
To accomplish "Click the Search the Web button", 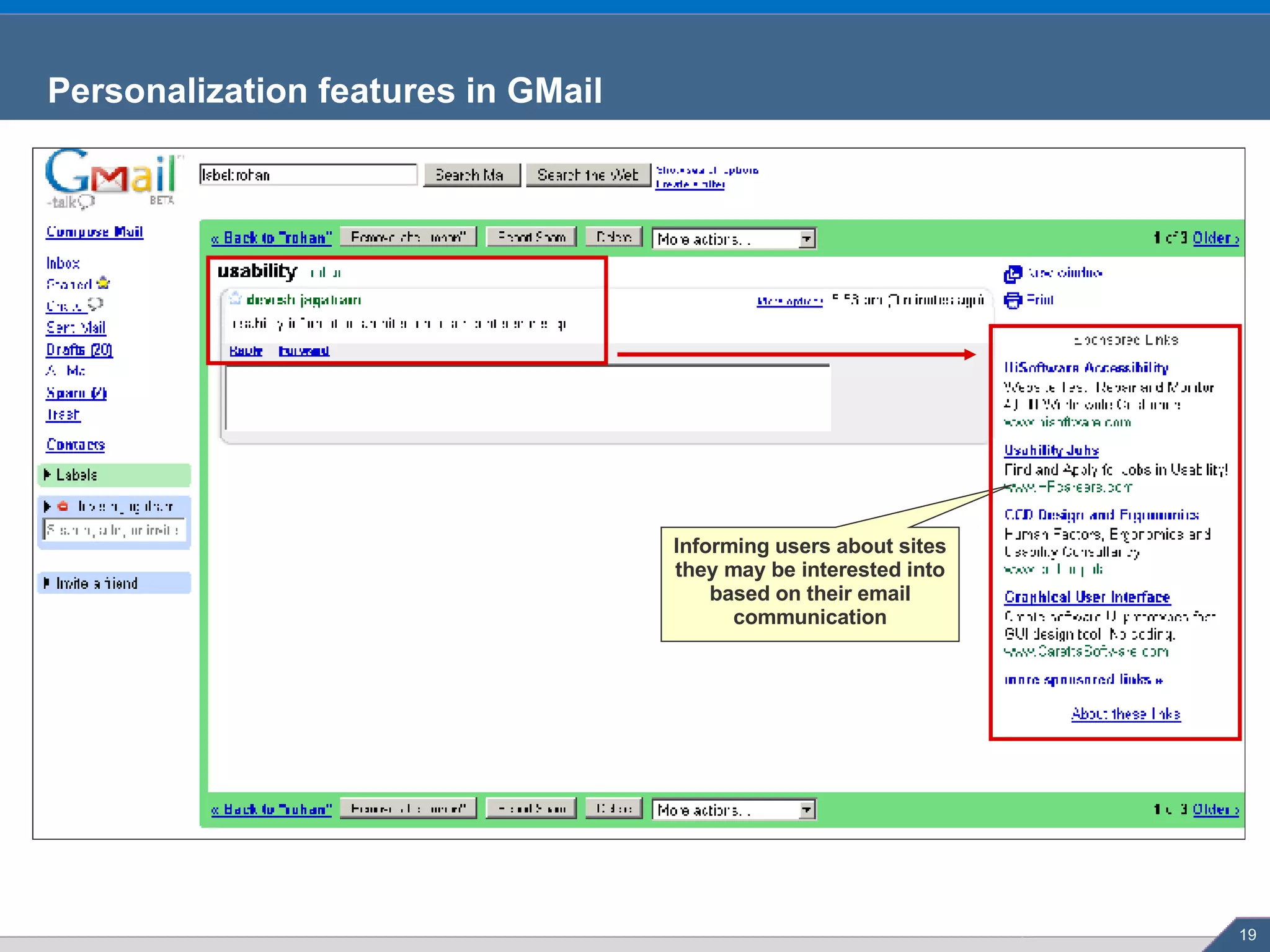I will coord(588,175).
